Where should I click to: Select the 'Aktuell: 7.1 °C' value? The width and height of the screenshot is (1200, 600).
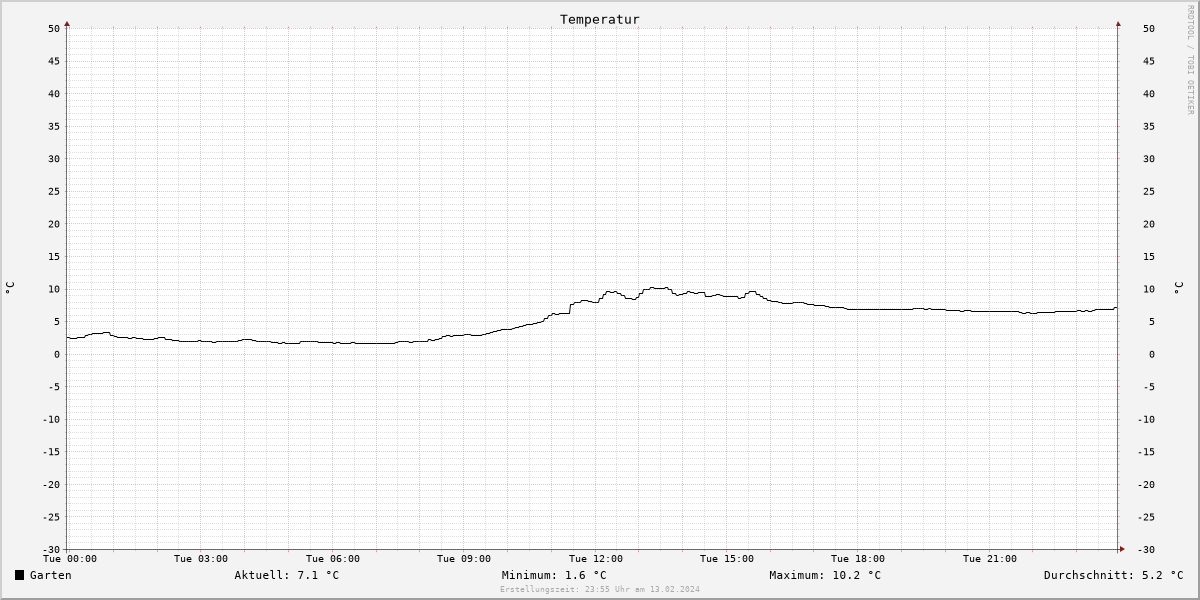(x=287, y=575)
